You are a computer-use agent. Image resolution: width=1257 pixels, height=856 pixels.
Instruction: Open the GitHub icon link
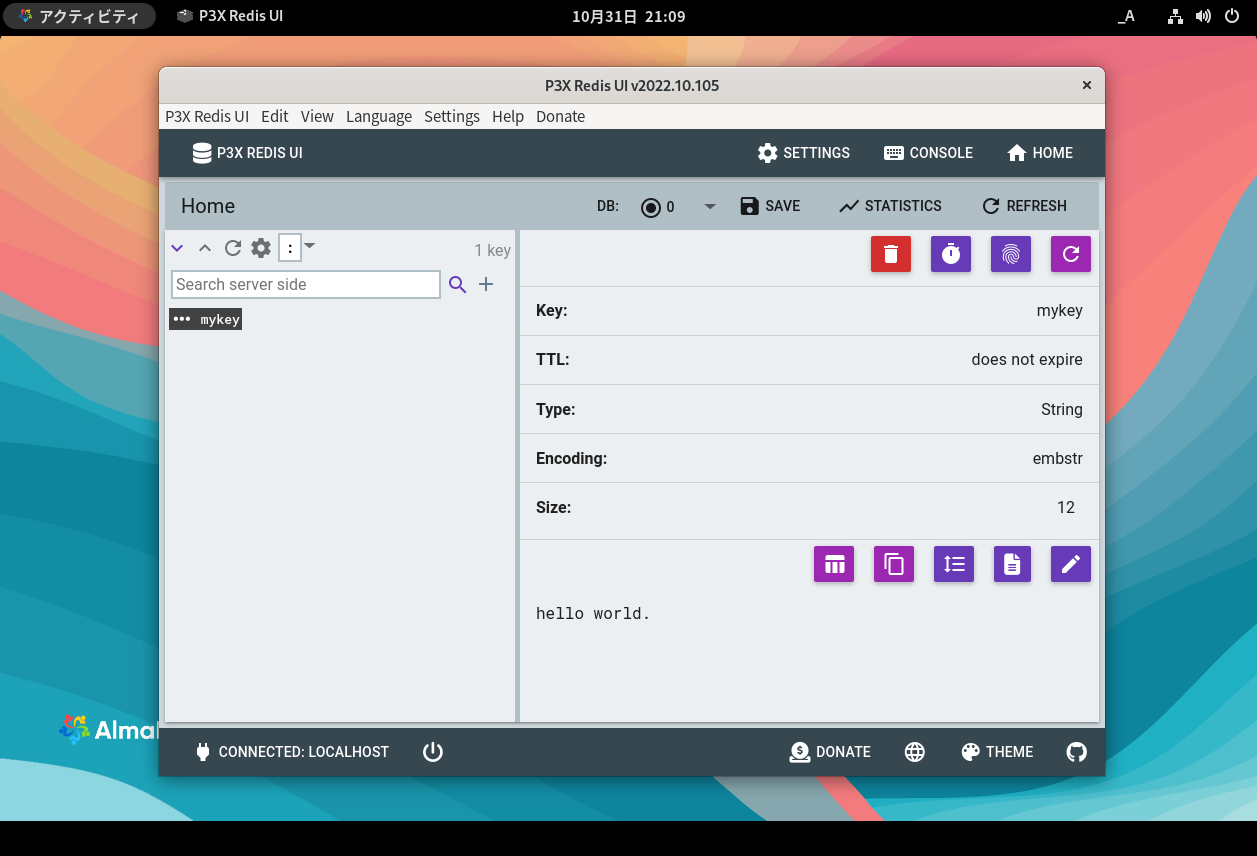click(x=1076, y=752)
